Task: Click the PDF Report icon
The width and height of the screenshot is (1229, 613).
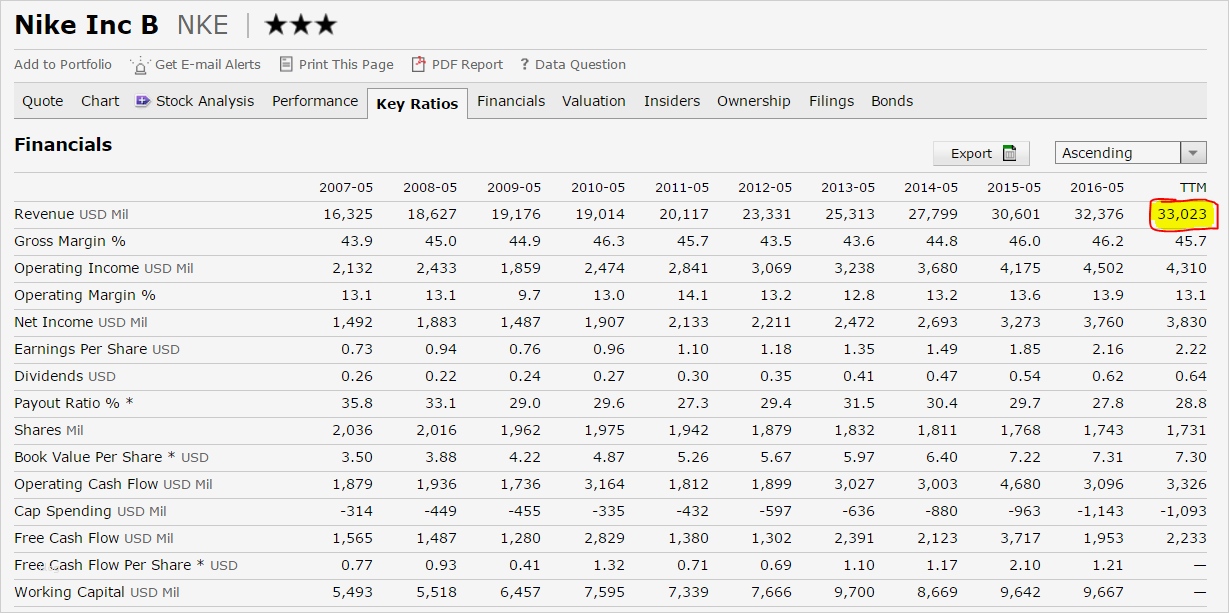Action: (x=419, y=64)
